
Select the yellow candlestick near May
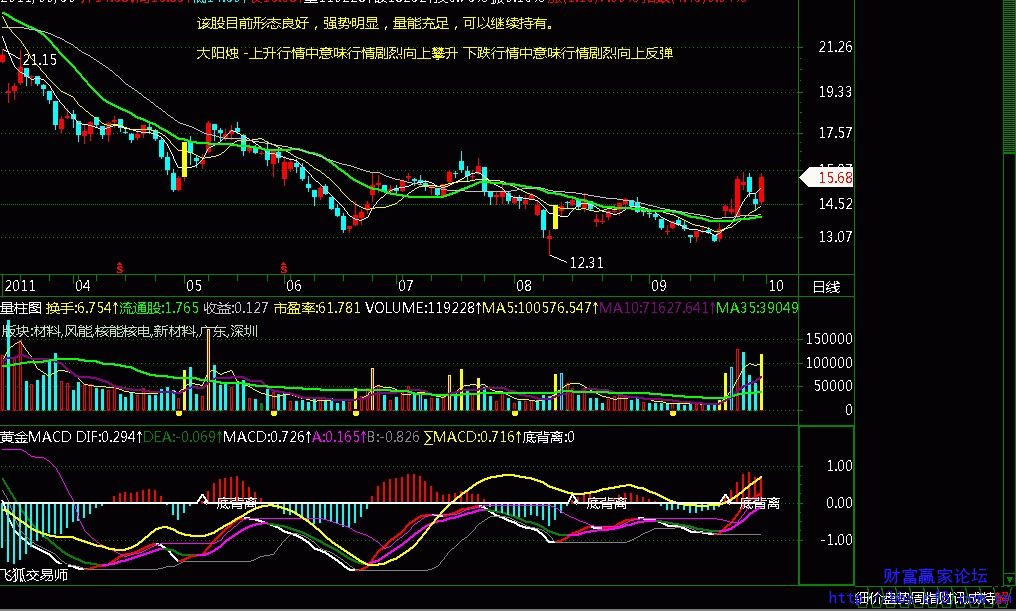(x=185, y=159)
